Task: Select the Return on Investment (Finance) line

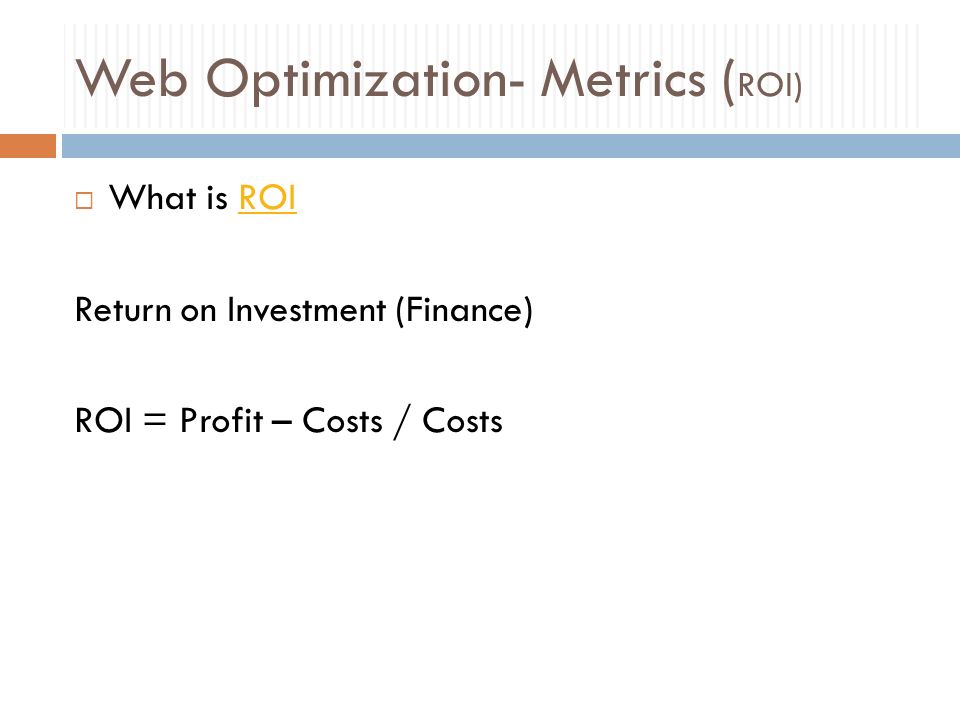Action: tap(304, 310)
